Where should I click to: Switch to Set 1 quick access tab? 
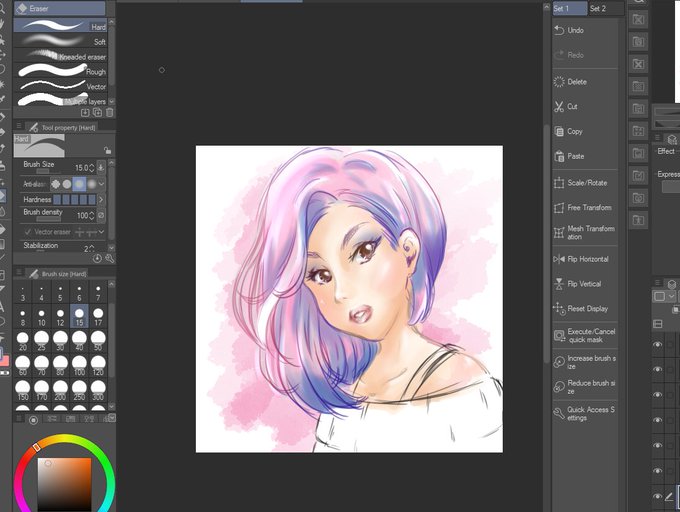pyautogui.click(x=570, y=8)
